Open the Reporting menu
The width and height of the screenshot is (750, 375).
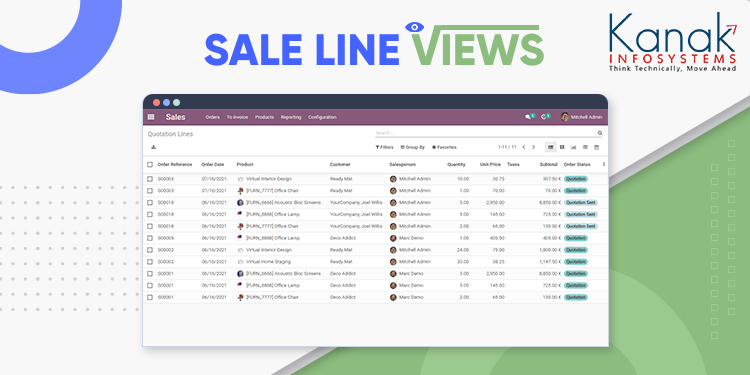point(291,117)
